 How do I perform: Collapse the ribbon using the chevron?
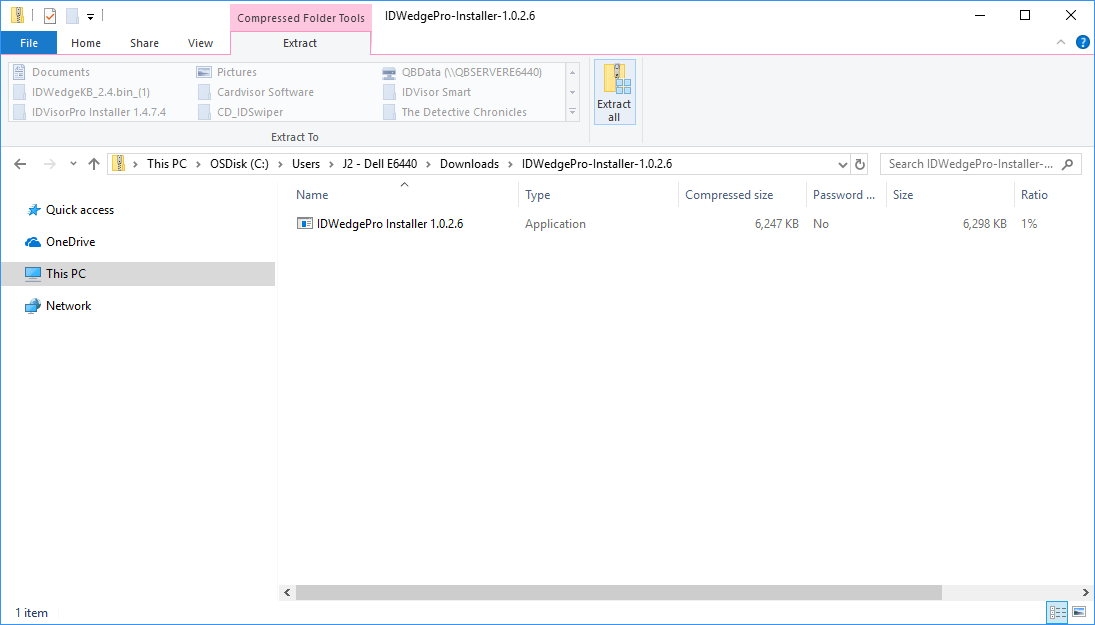click(1061, 42)
